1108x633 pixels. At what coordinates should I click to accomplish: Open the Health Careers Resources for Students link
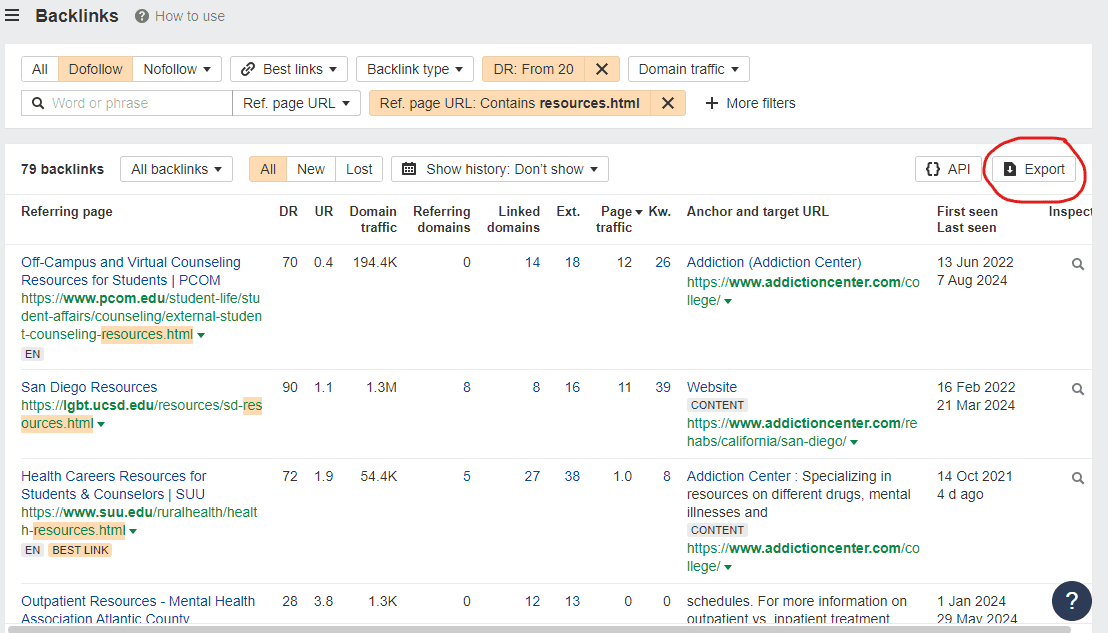point(114,485)
